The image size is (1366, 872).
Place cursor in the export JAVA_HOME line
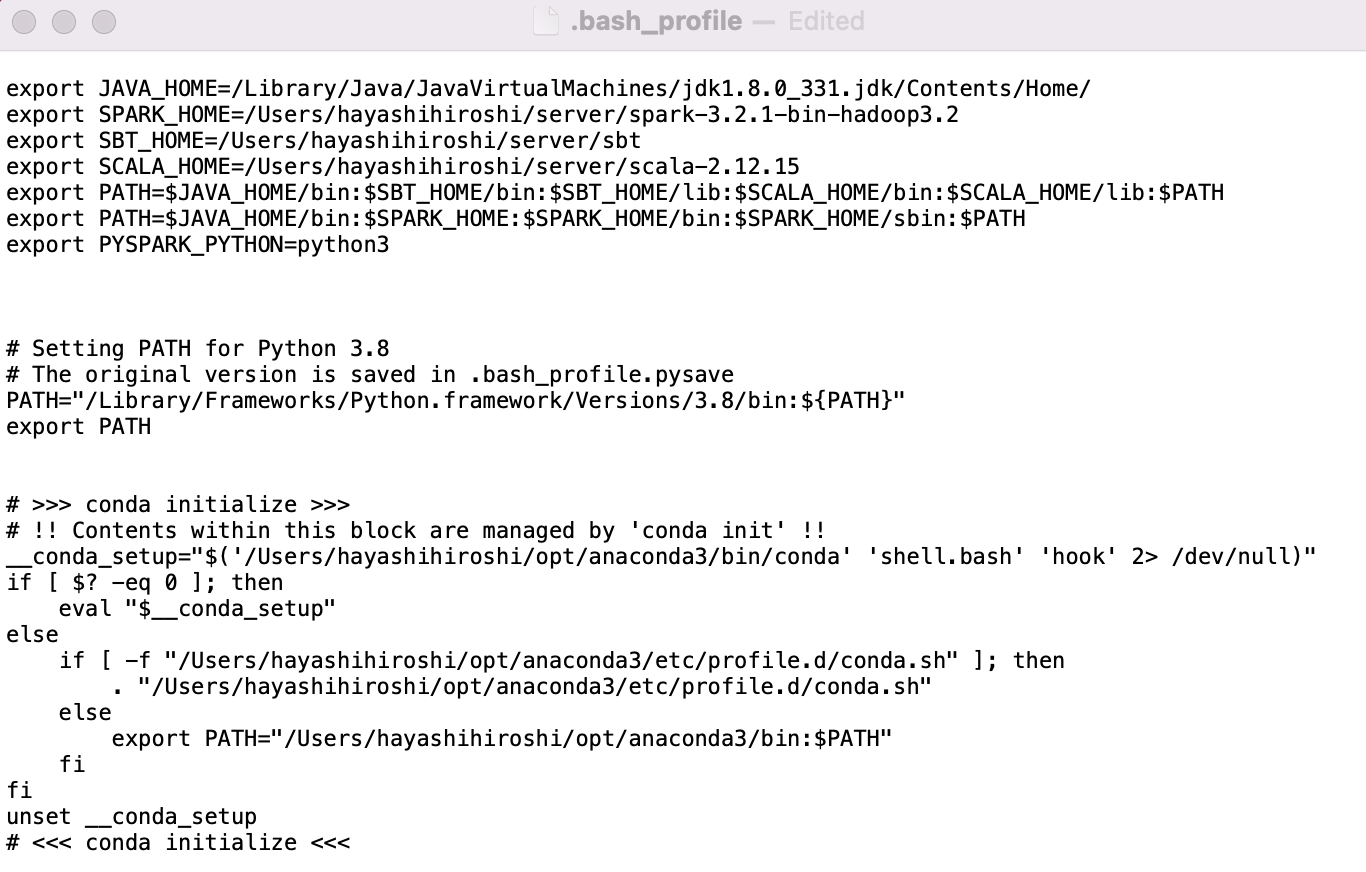(x=548, y=89)
